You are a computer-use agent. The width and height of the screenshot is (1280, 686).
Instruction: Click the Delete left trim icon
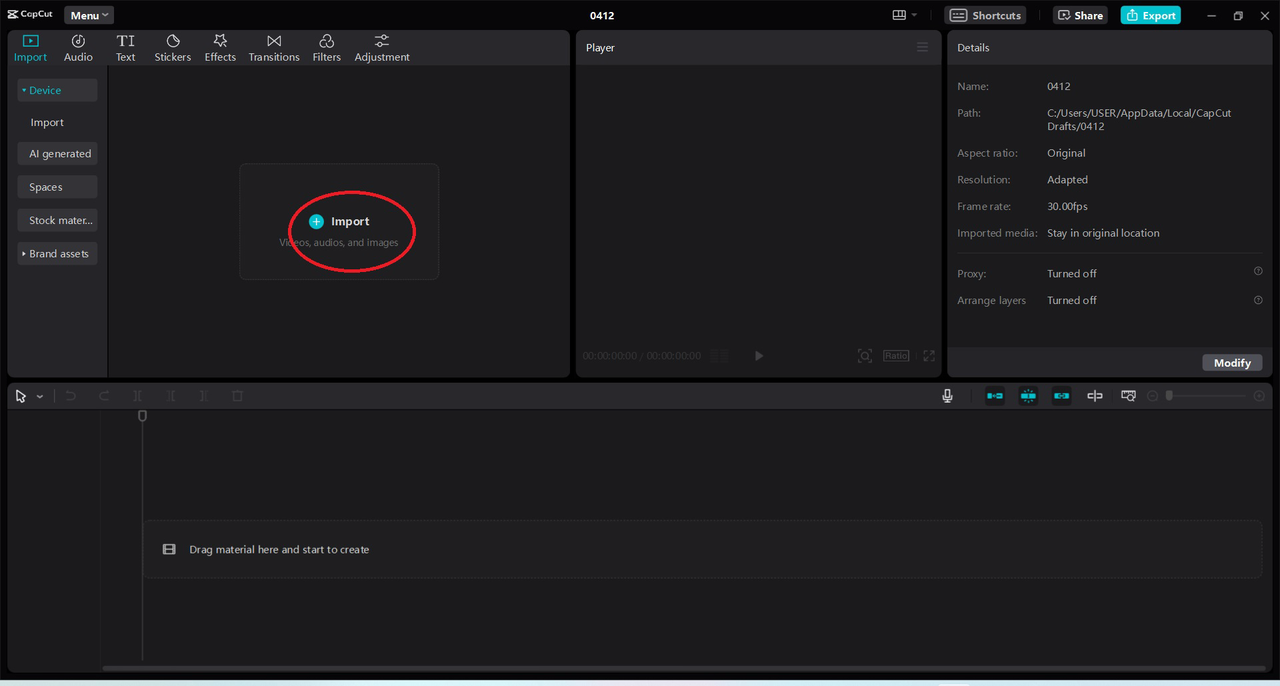[x=171, y=396]
